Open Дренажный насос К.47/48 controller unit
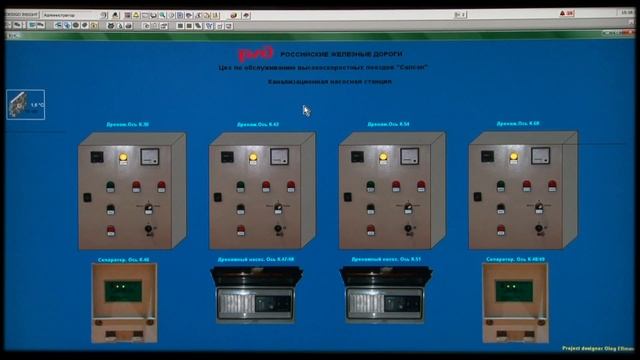Screen dimensions: 640x360 pyautogui.click(x=256, y=295)
